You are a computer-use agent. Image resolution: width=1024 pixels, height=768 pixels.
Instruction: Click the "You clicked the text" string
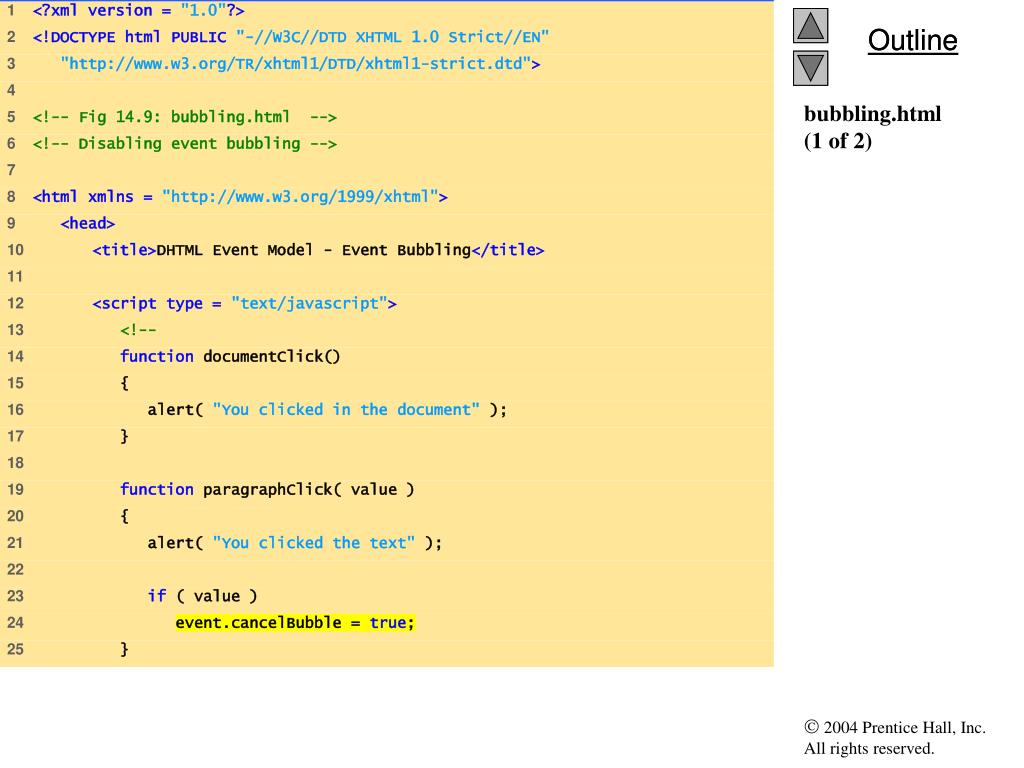(313, 543)
